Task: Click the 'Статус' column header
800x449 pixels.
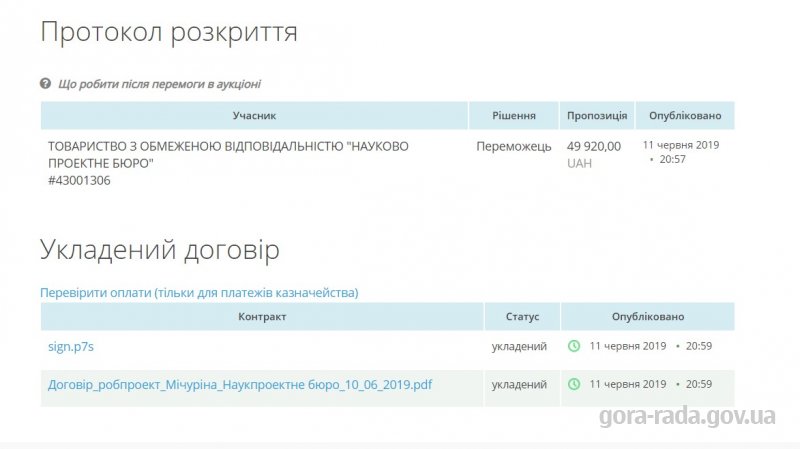Action: 522,316
